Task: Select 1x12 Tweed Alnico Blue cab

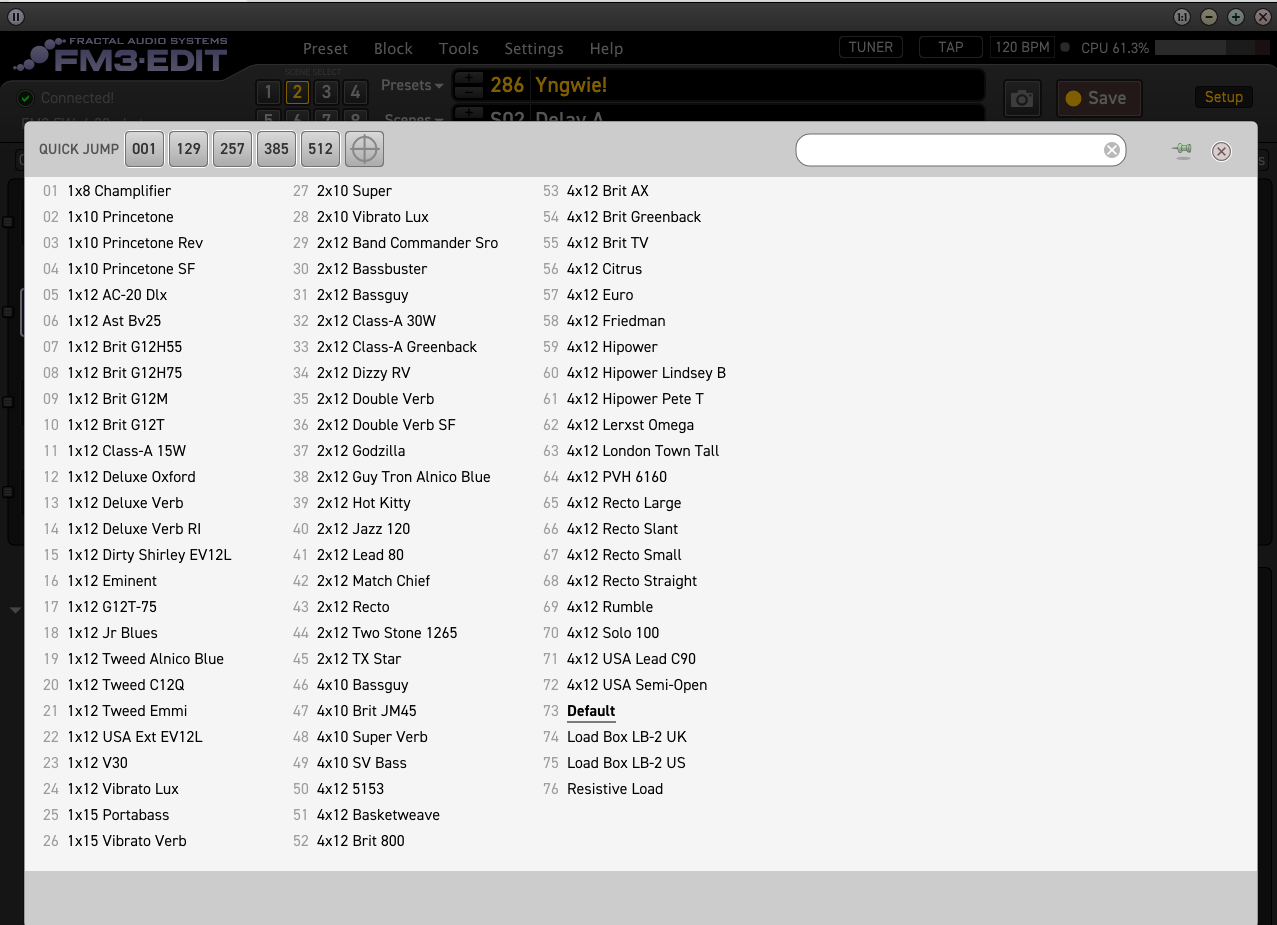Action: (146, 659)
